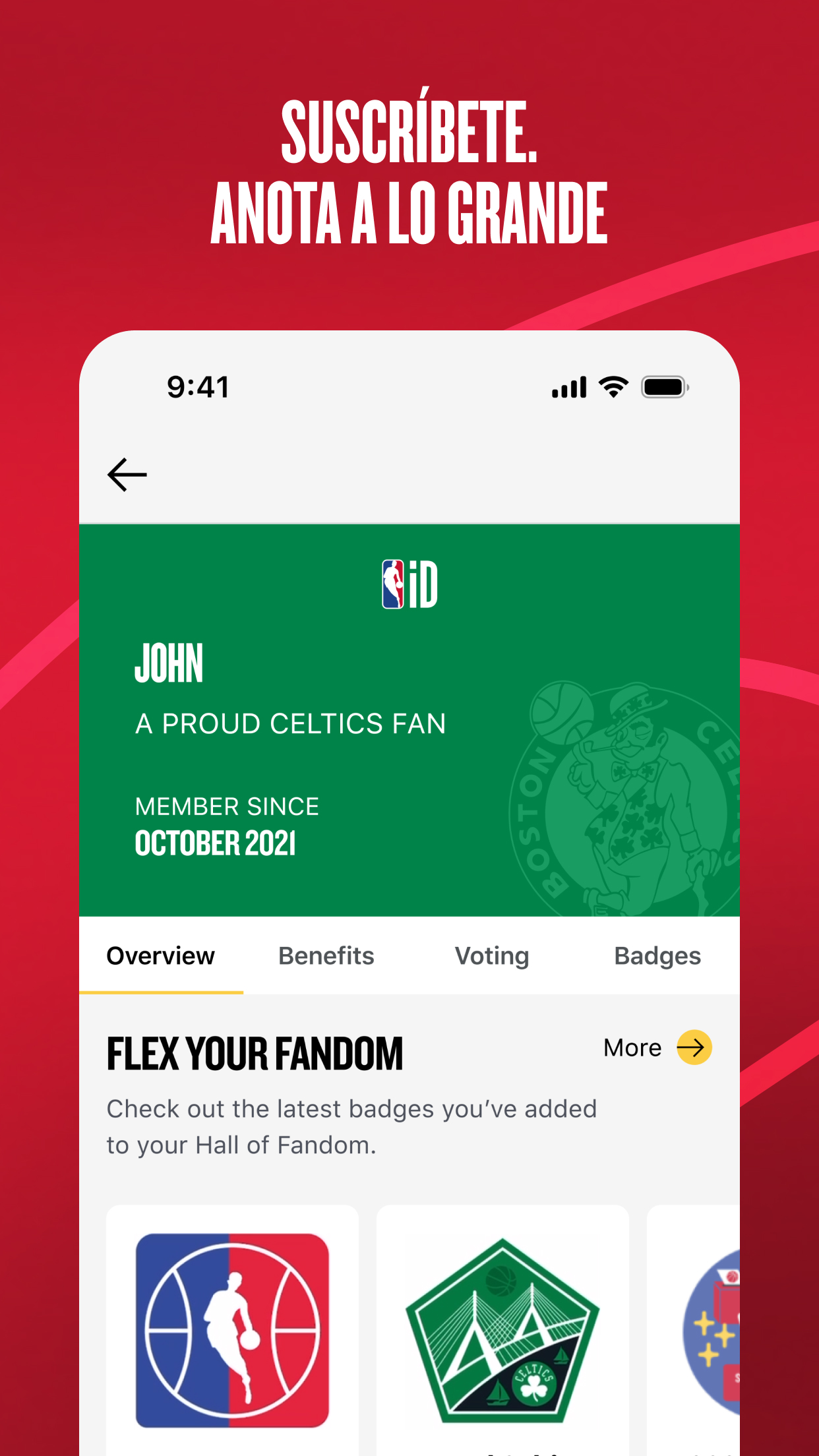Tap the Wi-Fi status icon
Viewport: 819px width, 1456px height.
[613, 387]
